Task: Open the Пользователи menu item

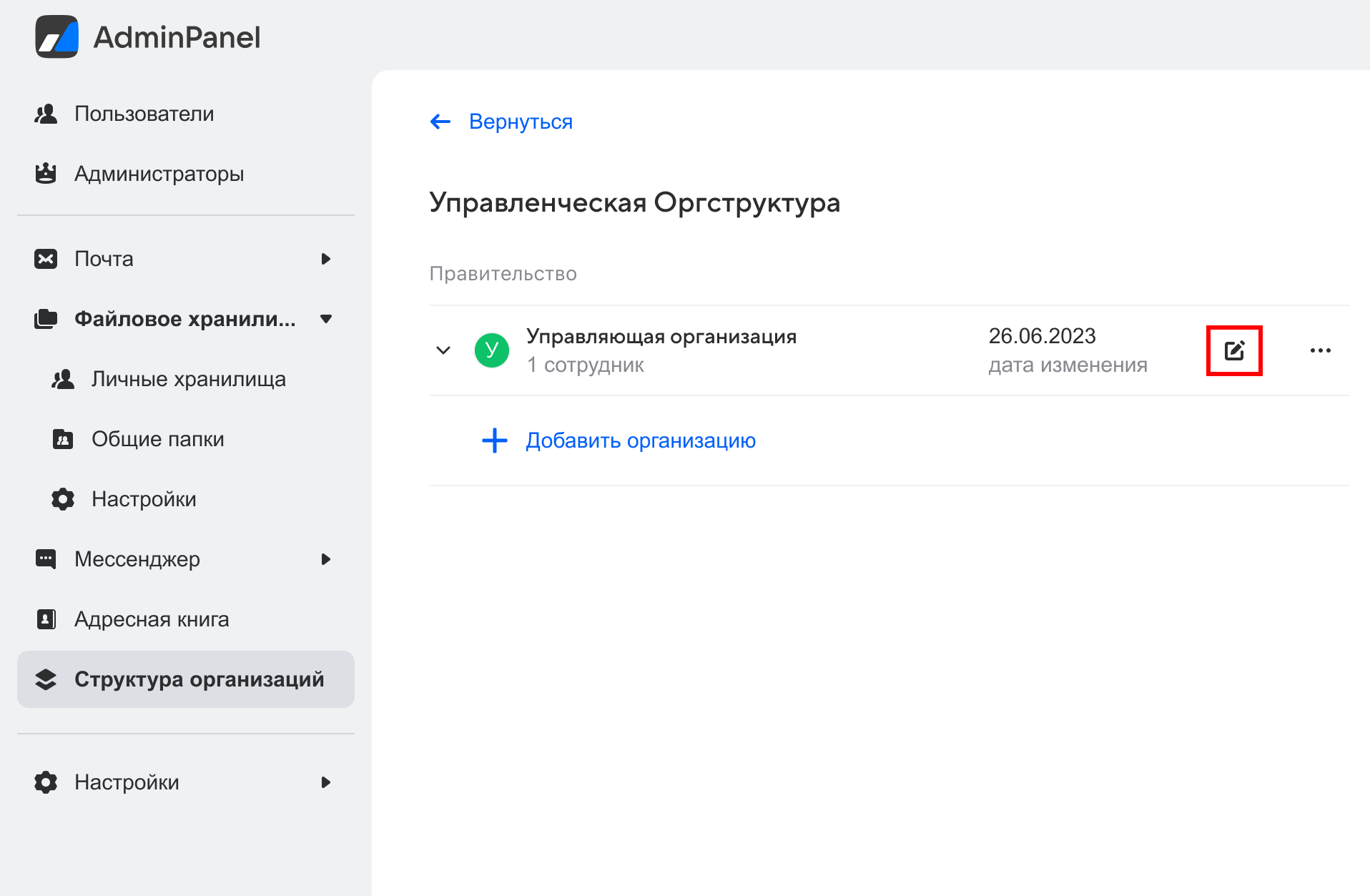Action: click(x=144, y=114)
